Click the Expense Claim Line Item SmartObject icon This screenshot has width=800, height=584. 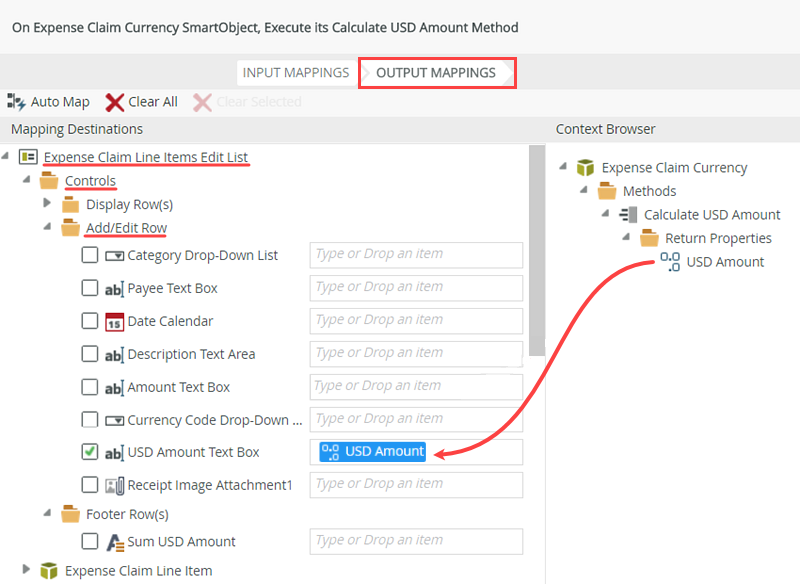coord(49,570)
